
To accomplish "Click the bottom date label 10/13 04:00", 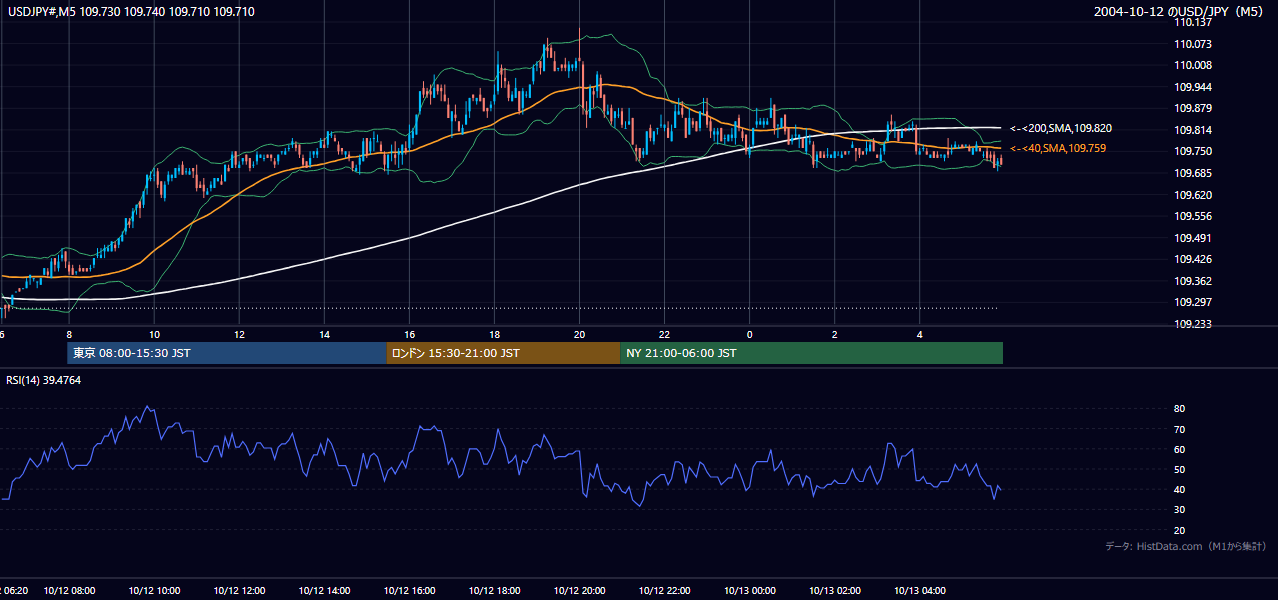I will pyautogui.click(x=920, y=591).
